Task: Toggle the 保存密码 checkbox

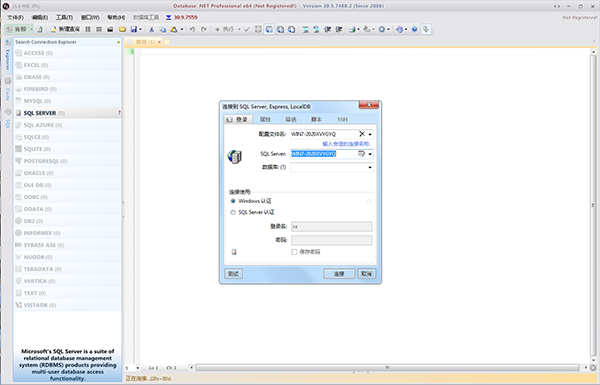Action: coord(294,252)
